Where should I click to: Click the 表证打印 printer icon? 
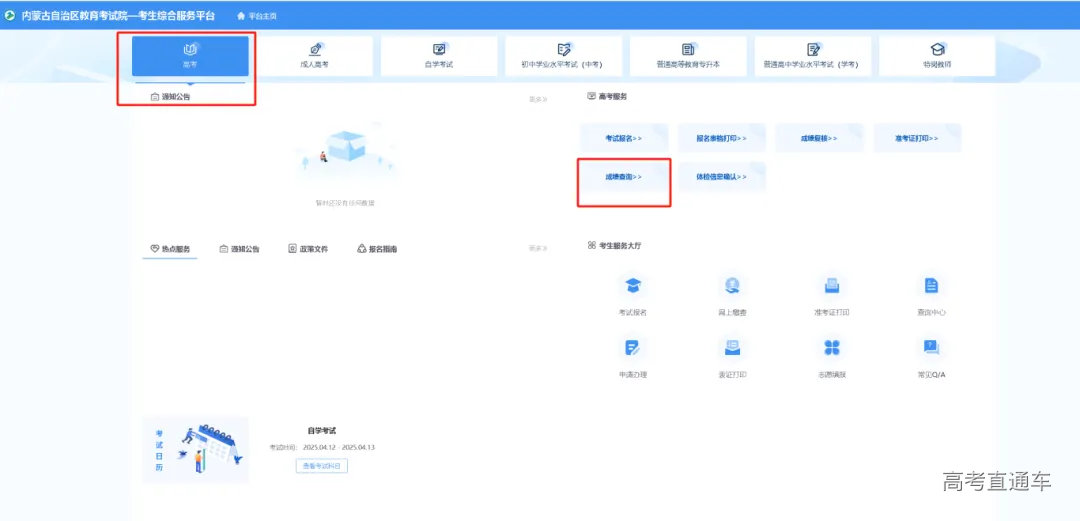pyautogui.click(x=732, y=347)
